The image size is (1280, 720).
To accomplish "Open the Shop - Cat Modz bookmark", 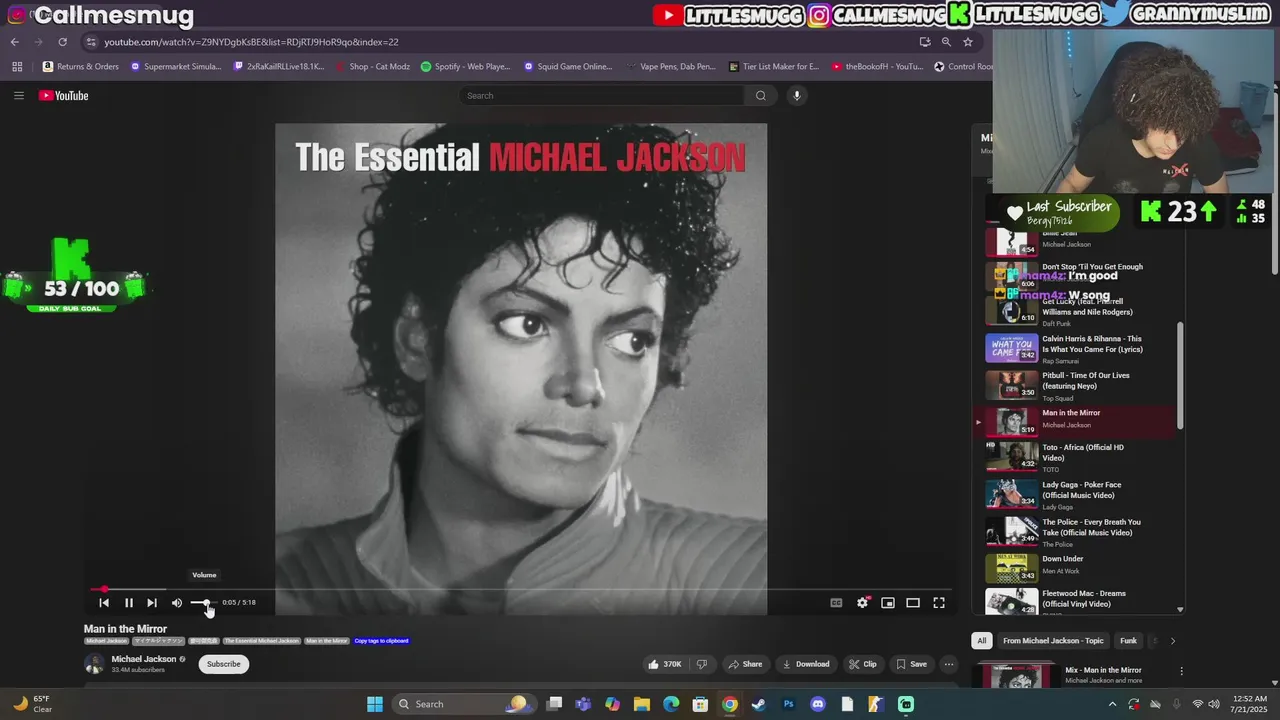I will click(372, 67).
